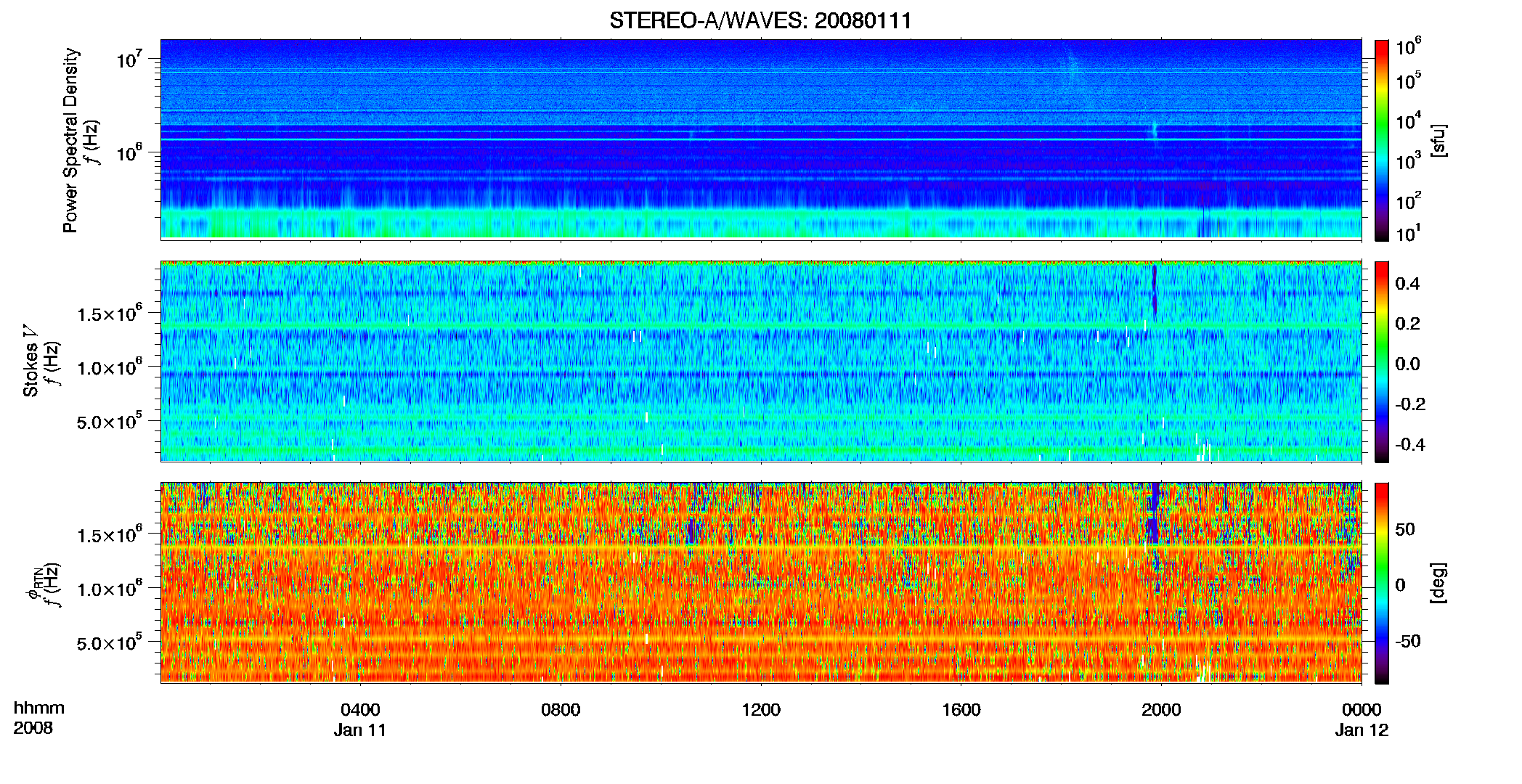
Task: Click the 10^2 color bar label
Action: [x=1409, y=201]
